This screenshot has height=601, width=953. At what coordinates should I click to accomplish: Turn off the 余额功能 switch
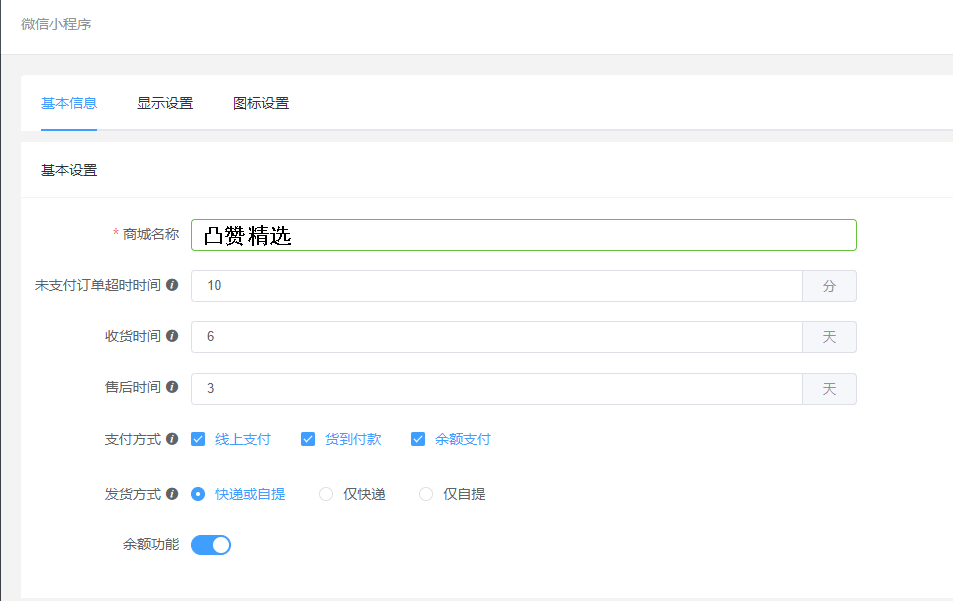[211, 545]
